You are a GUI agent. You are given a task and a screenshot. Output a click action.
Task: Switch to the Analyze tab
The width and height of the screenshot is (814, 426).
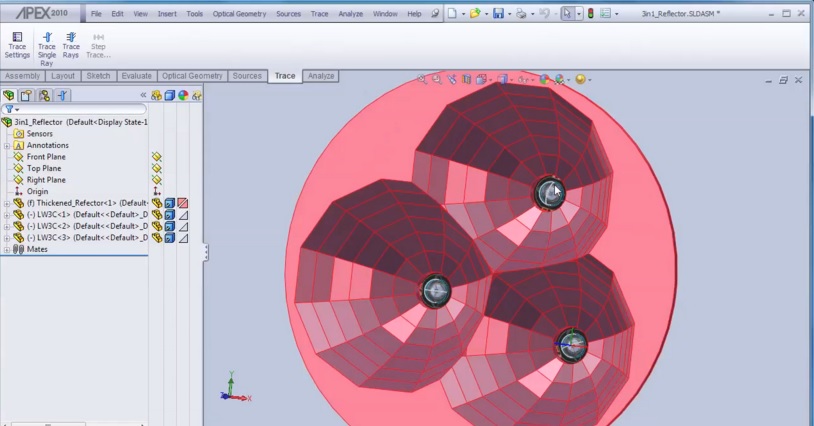(x=321, y=76)
